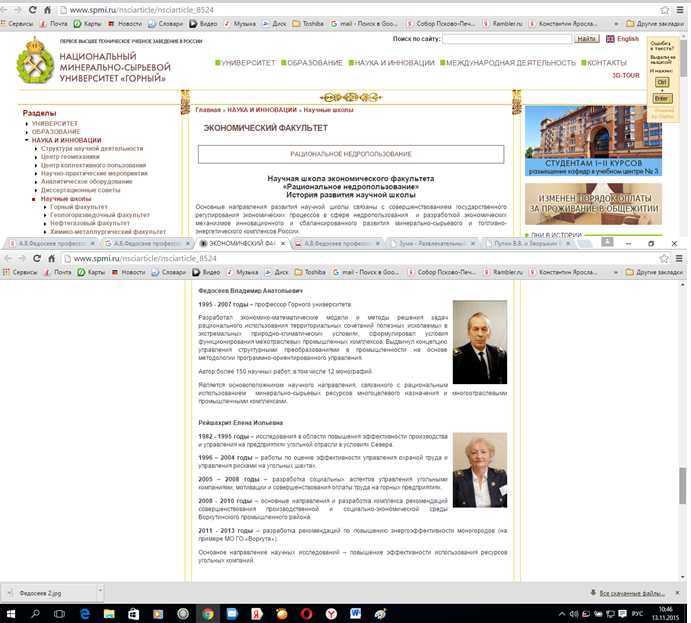
Task: Open File Explorer from taskbar
Action: [109, 614]
